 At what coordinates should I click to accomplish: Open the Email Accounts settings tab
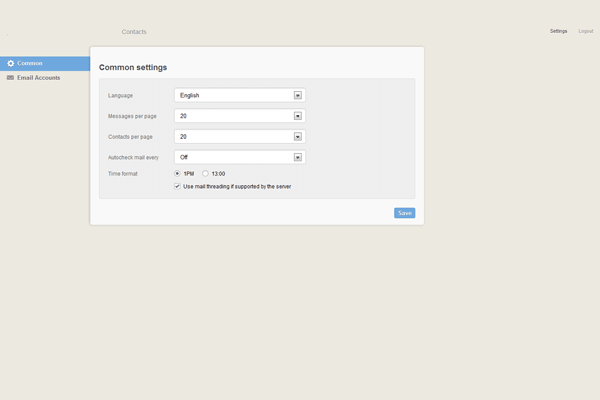pyautogui.click(x=40, y=77)
